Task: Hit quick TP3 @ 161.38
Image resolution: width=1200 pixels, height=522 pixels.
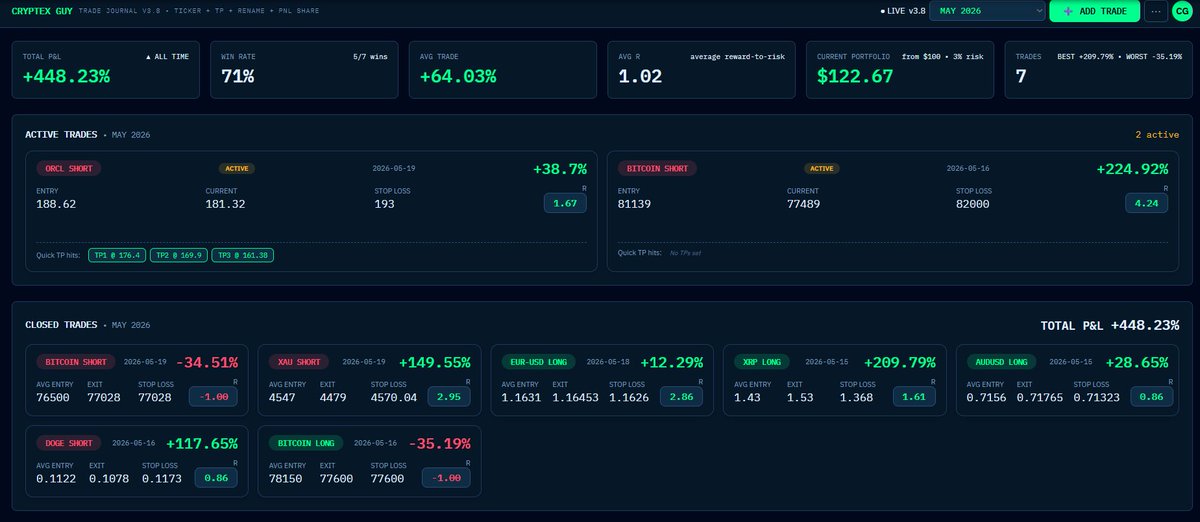Action: (243, 255)
